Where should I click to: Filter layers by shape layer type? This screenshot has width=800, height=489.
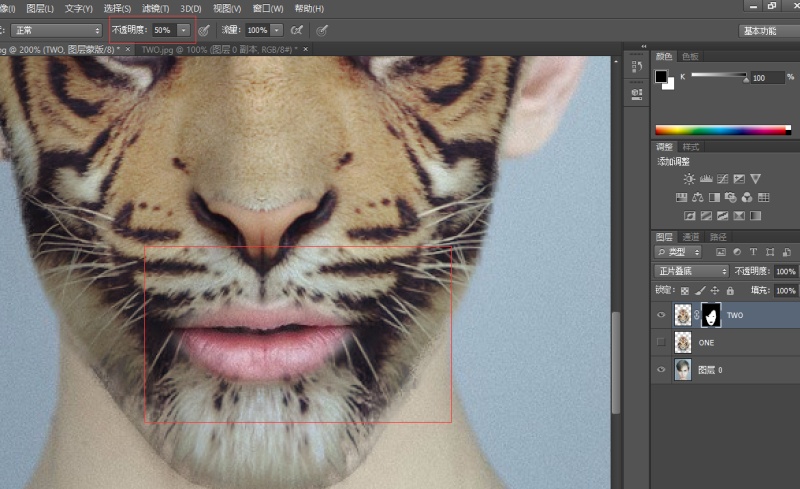[x=770, y=252]
